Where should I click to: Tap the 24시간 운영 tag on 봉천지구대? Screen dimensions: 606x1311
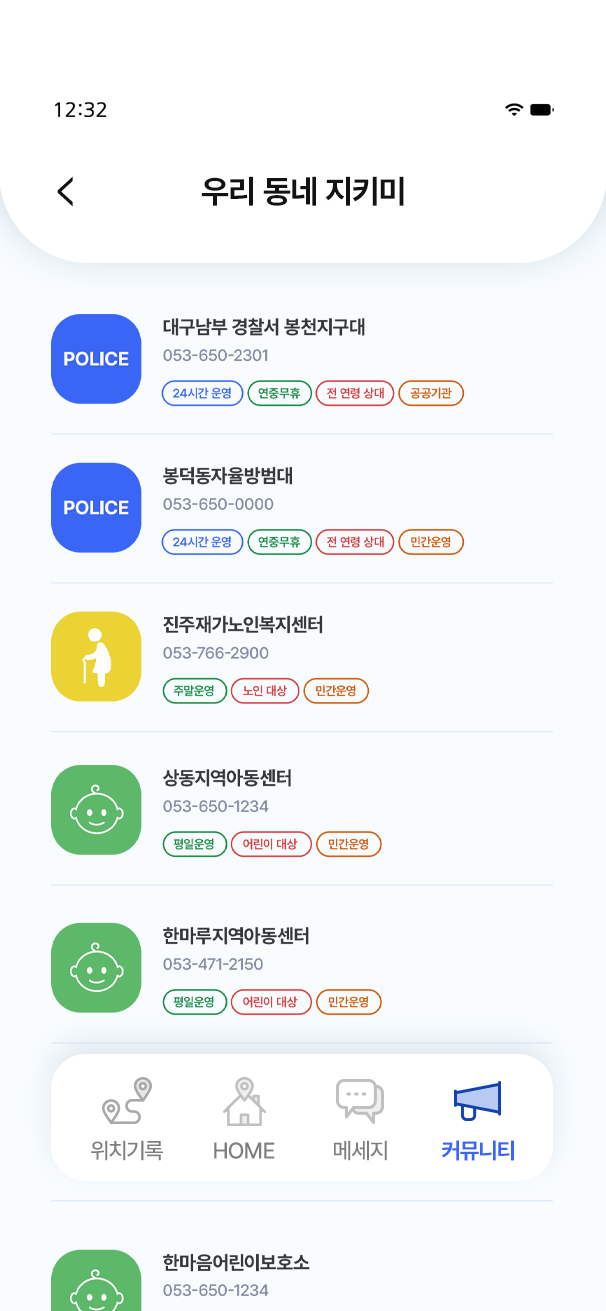(x=202, y=393)
